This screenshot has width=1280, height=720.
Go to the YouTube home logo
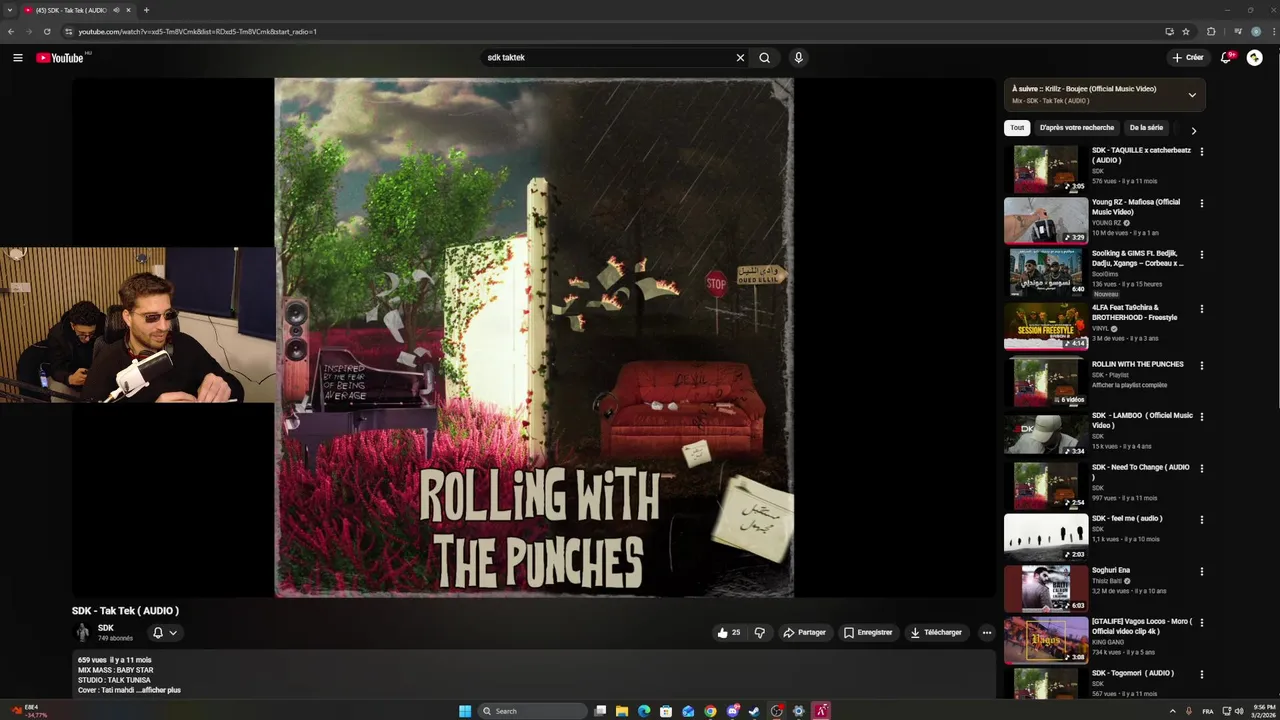[60, 58]
